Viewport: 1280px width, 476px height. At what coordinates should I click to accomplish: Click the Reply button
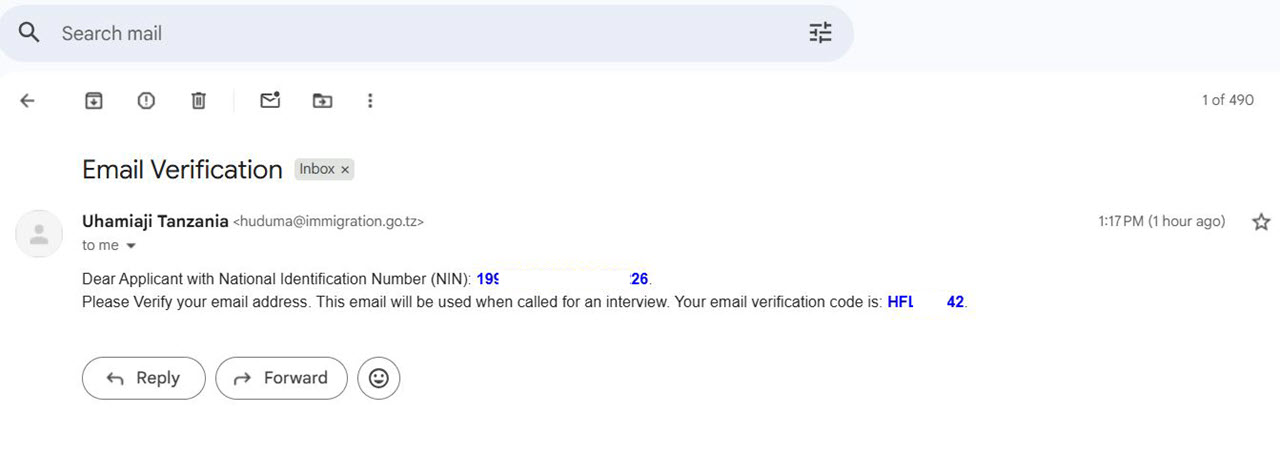[143, 378]
